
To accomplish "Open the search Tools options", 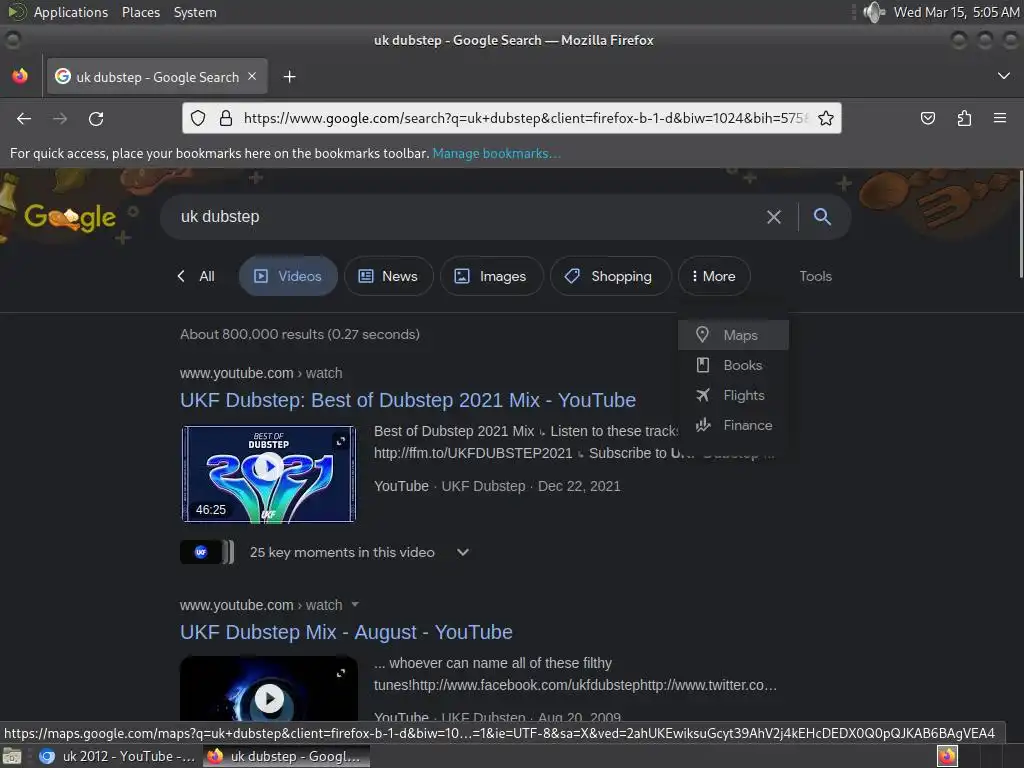I will click(816, 276).
